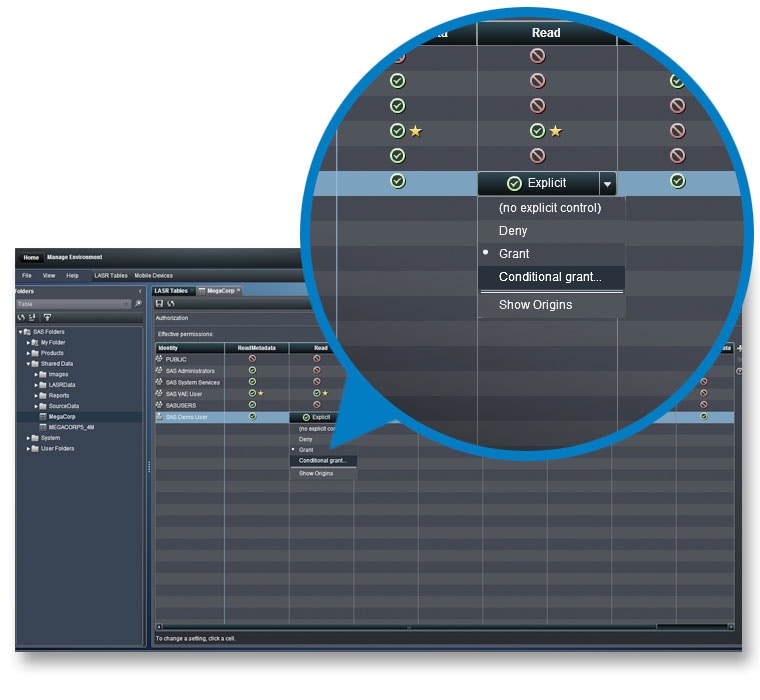This screenshot has width=760, height=700.
Task: Click the user icon beside SAS Demo User
Action: (159, 417)
